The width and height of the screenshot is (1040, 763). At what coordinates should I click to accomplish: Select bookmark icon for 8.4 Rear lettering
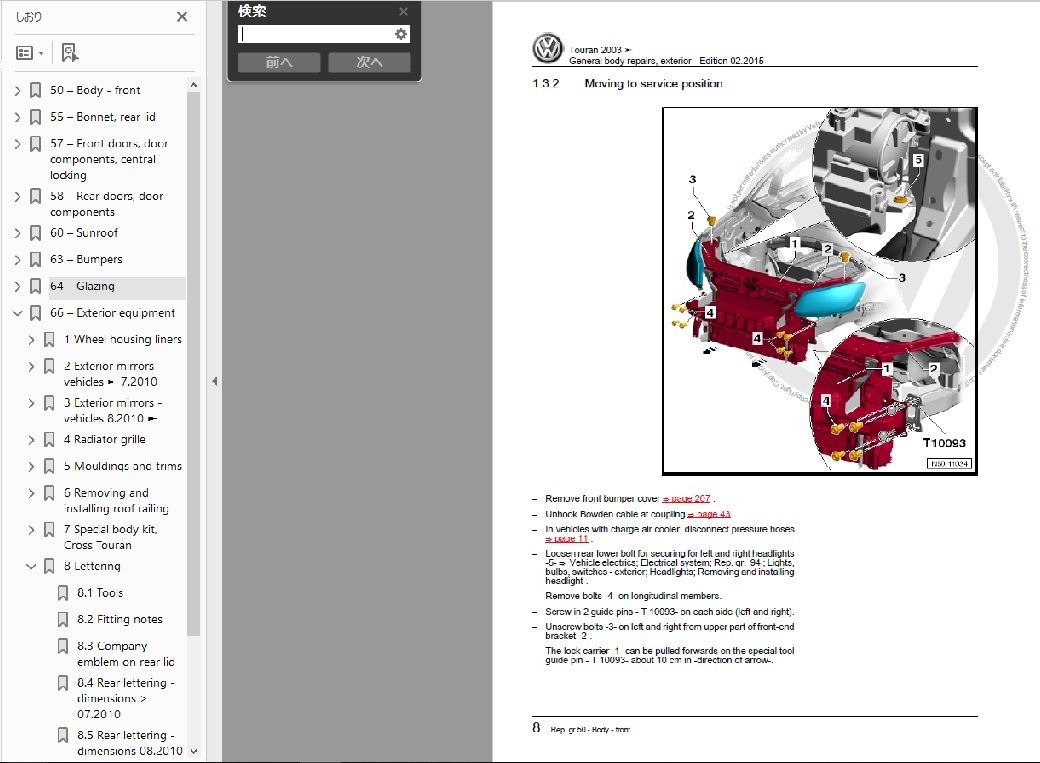coord(63,683)
